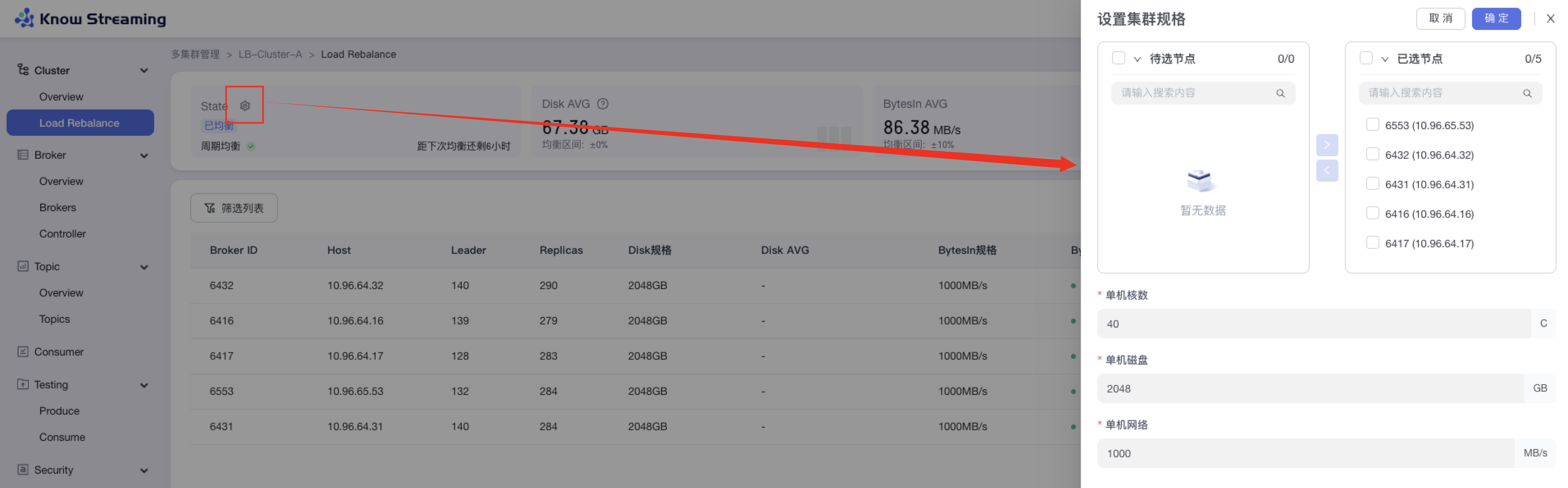Screen dimensions: 1568x488
Task: Tick the 6431 (10.96.64.31) checkbox
Action: 1372,184
